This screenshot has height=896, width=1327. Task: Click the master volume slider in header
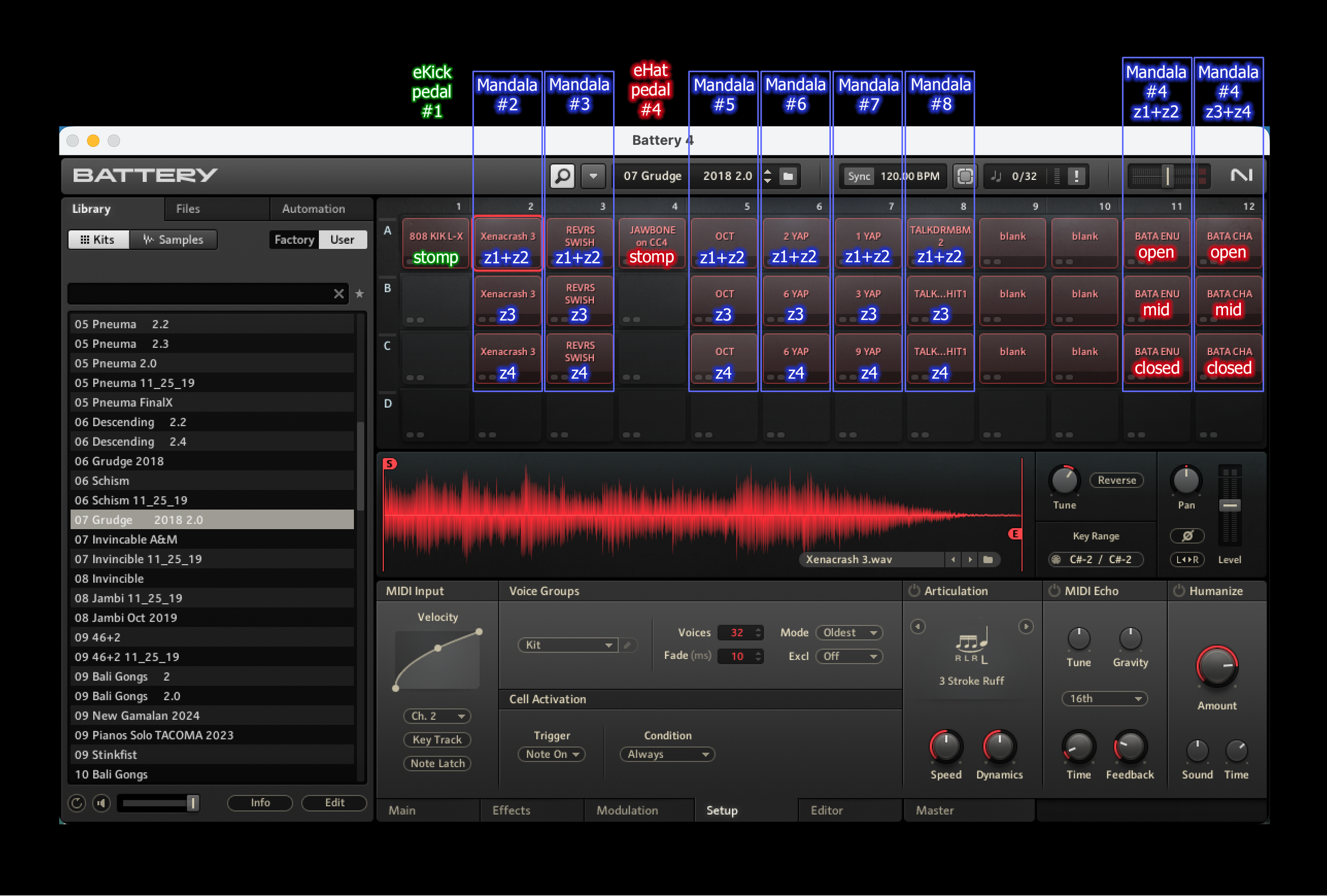click(x=1167, y=176)
